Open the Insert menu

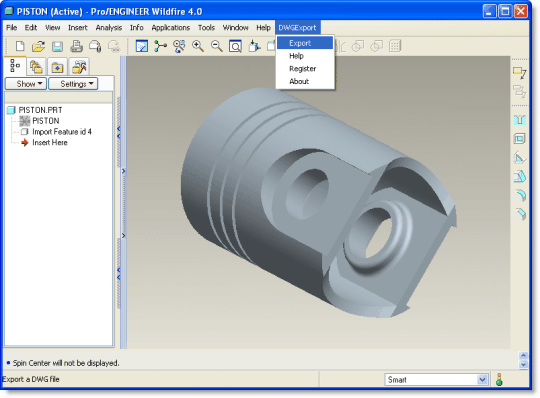(77, 28)
